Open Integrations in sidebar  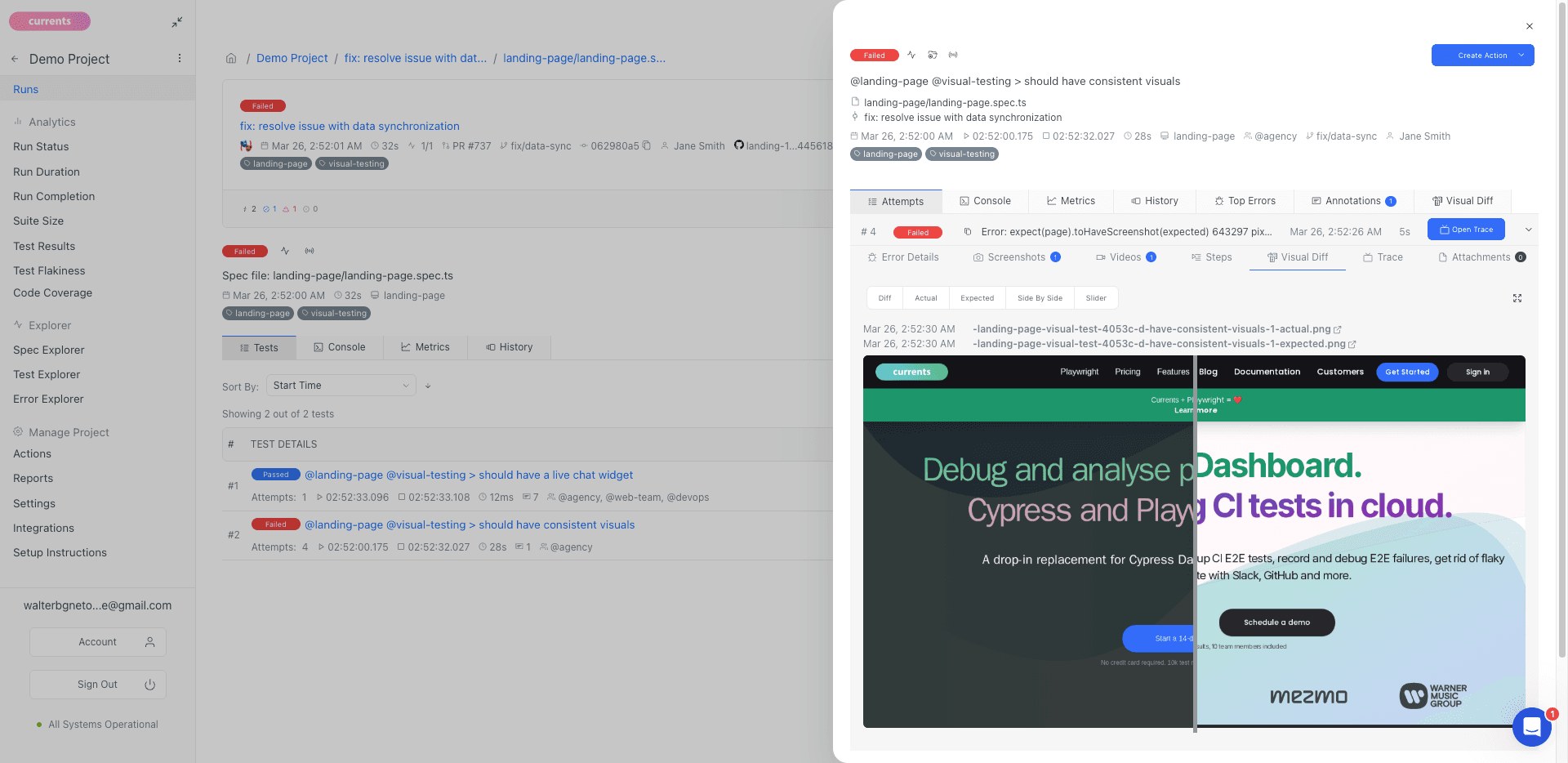pos(43,528)
